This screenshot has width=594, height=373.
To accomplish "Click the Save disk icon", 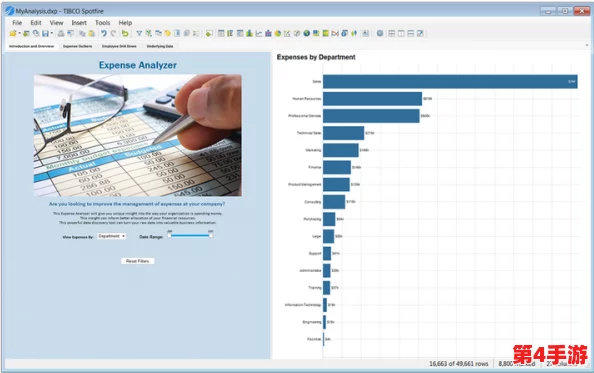I will coord(45,33).
